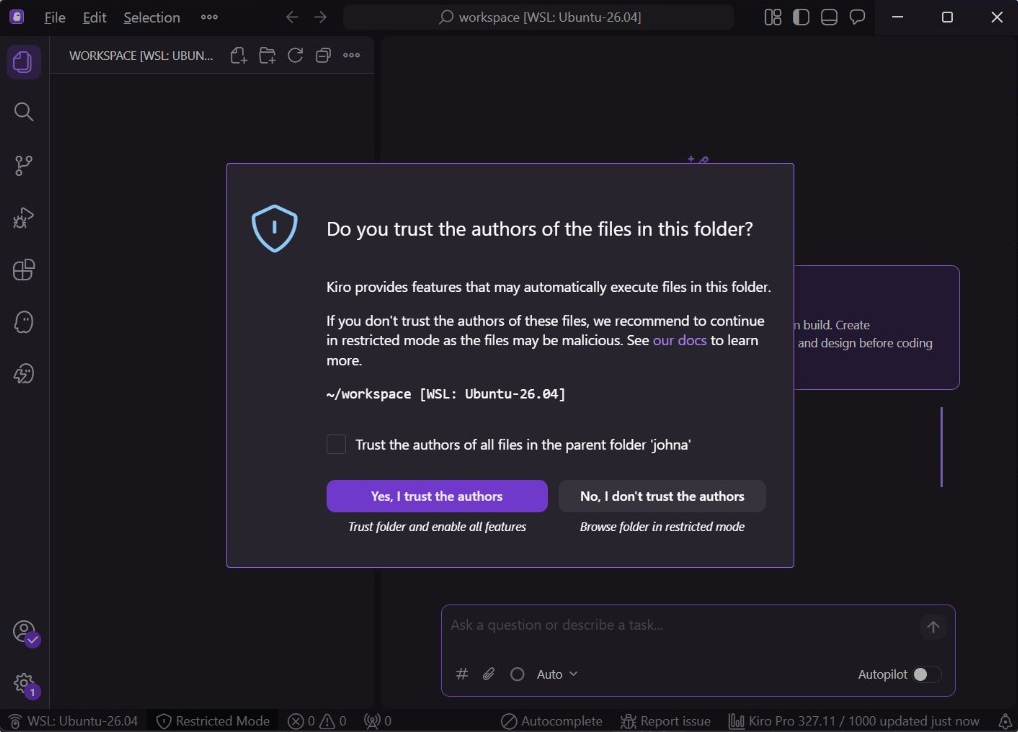Attach a file with the paperclip icon
1018x732 pixels.
(489, 674)
